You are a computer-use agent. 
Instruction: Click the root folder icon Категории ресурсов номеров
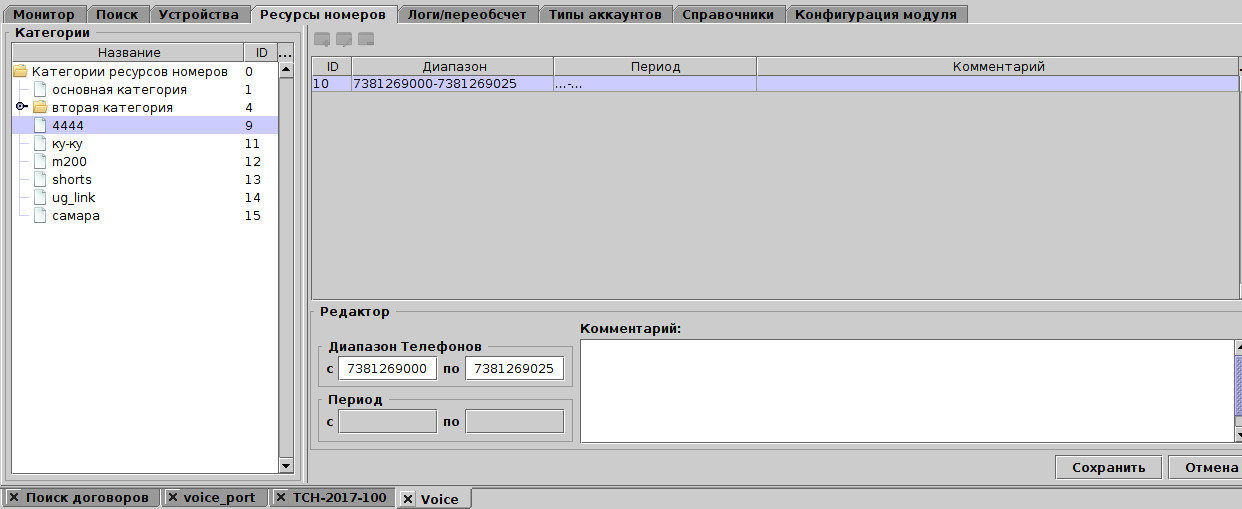point(20,72)
